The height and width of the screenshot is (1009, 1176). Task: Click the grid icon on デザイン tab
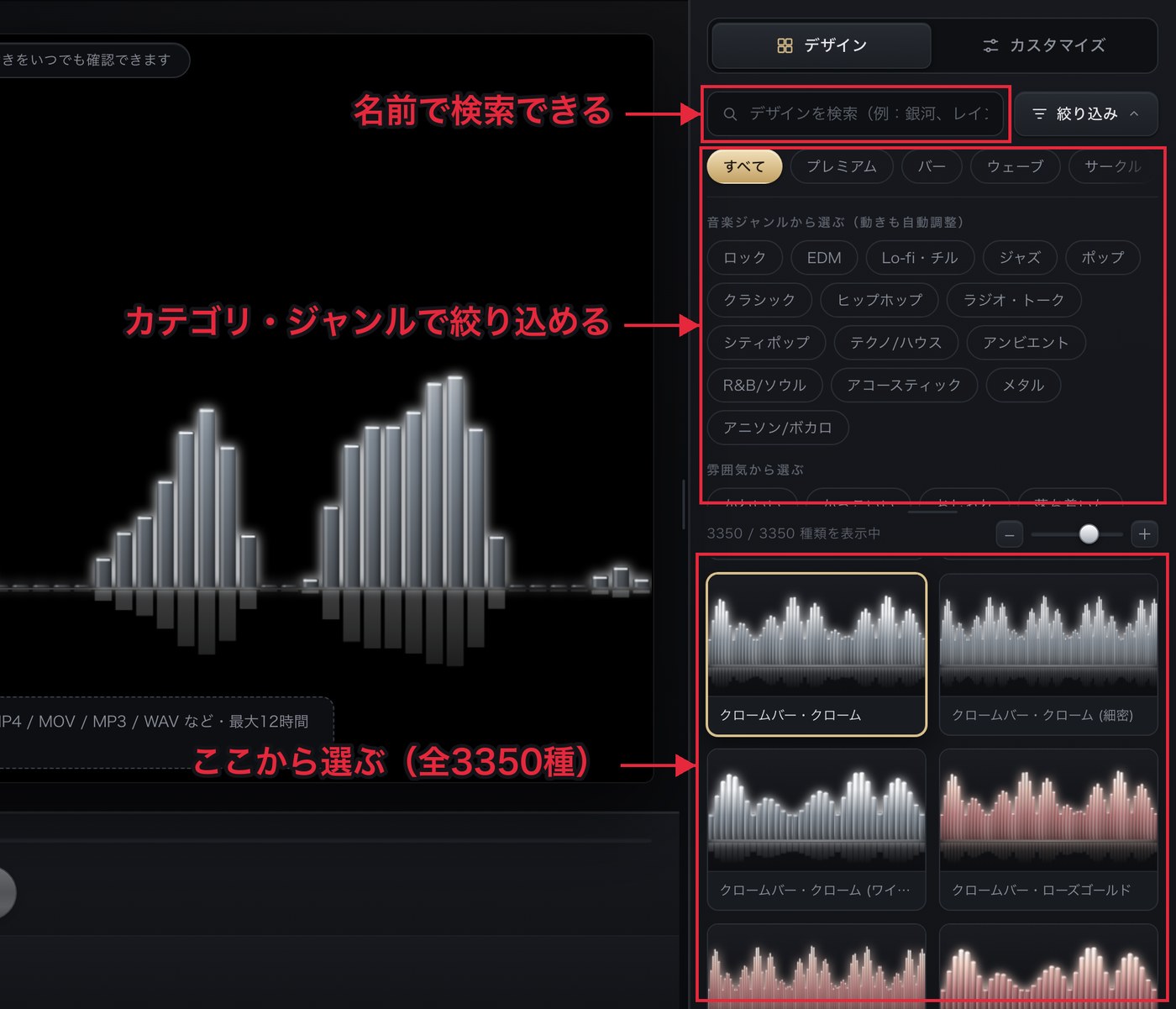[785, 45]
